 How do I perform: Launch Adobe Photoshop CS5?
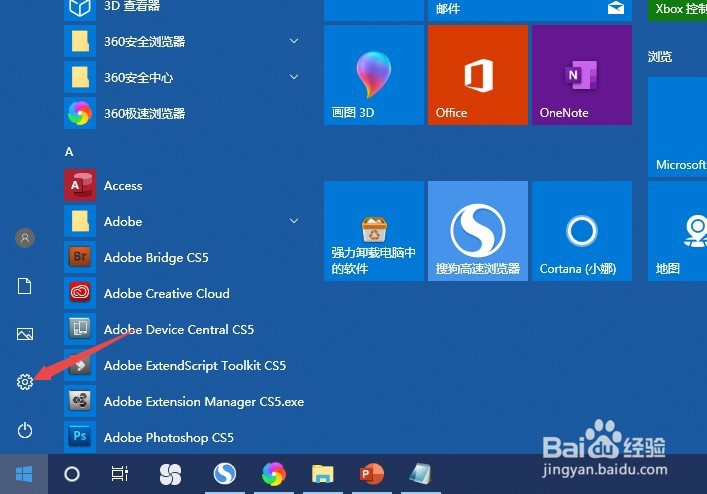[x=185, y=437]
